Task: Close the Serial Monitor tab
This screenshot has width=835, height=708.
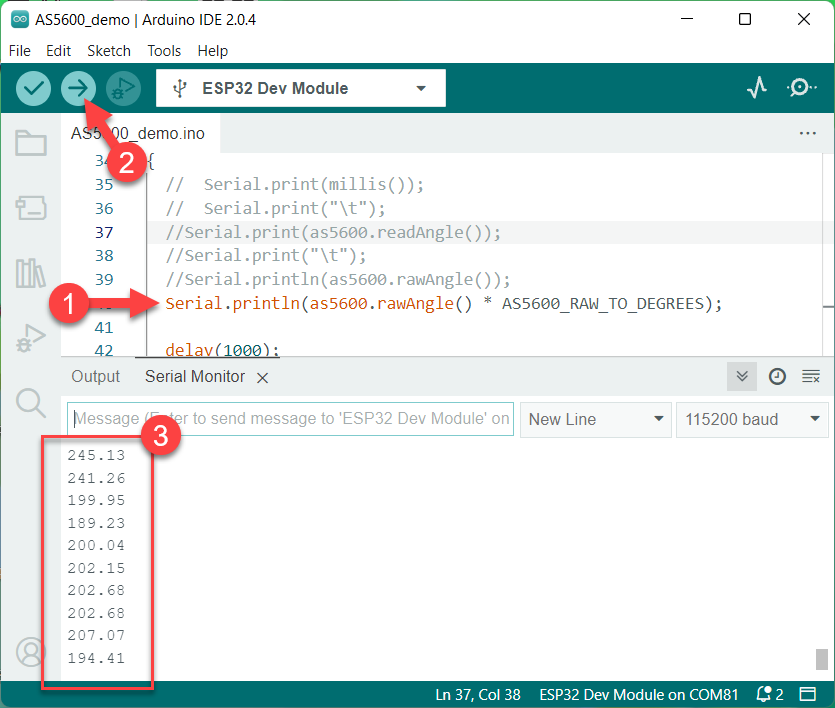Action: [262, 378]
